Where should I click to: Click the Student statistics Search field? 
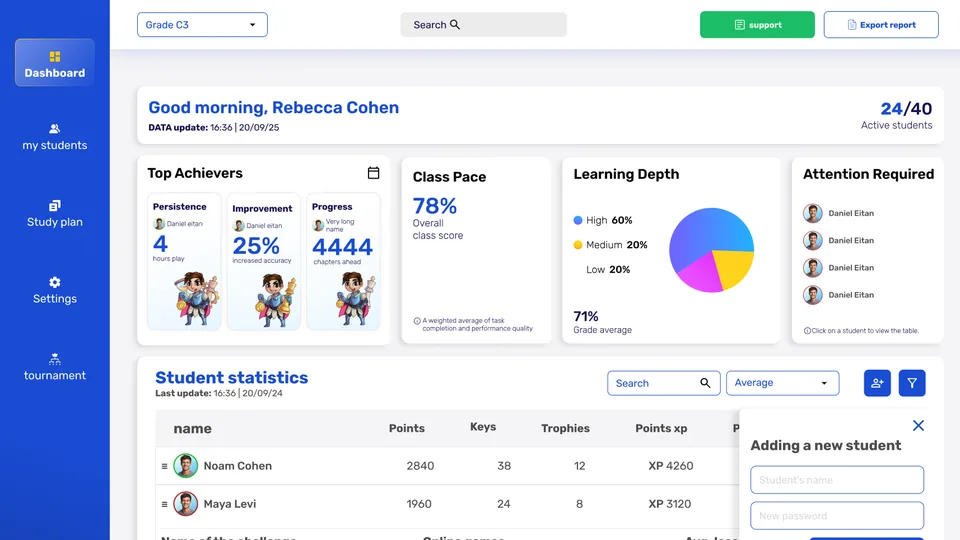(664, 383)
